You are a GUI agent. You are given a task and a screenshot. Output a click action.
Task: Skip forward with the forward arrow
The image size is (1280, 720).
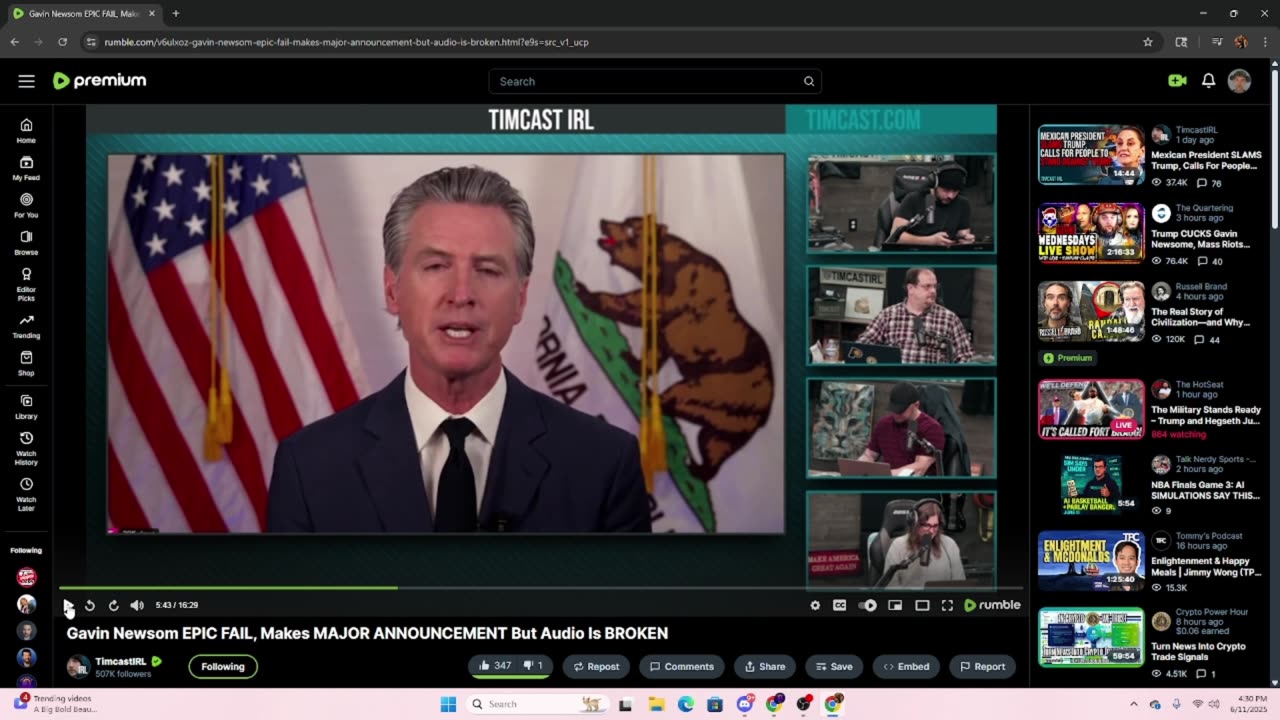click(113, 605)
